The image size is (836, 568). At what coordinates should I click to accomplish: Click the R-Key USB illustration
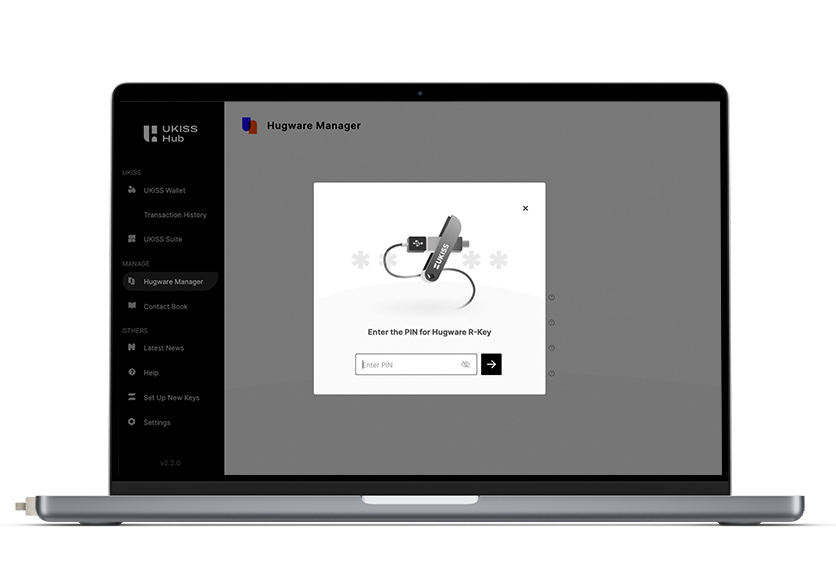(x=429, y=261)
